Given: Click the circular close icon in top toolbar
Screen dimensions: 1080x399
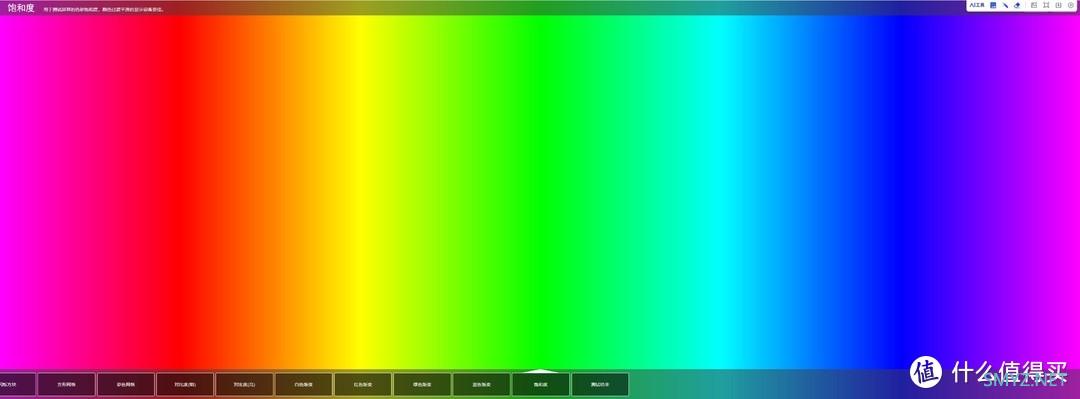Looking at the screenshot, I should (x=1071, y=5).
